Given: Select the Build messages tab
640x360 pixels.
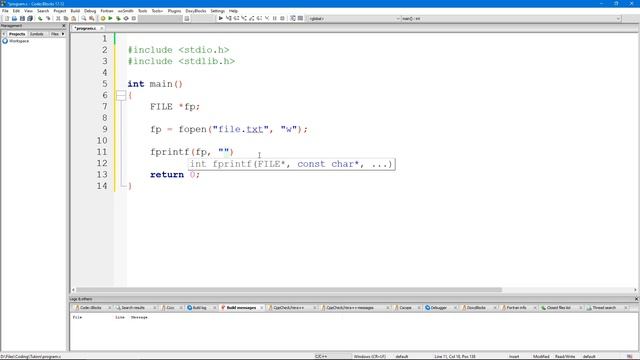Looking at the screenshot, I should click(x=241, y=308).
